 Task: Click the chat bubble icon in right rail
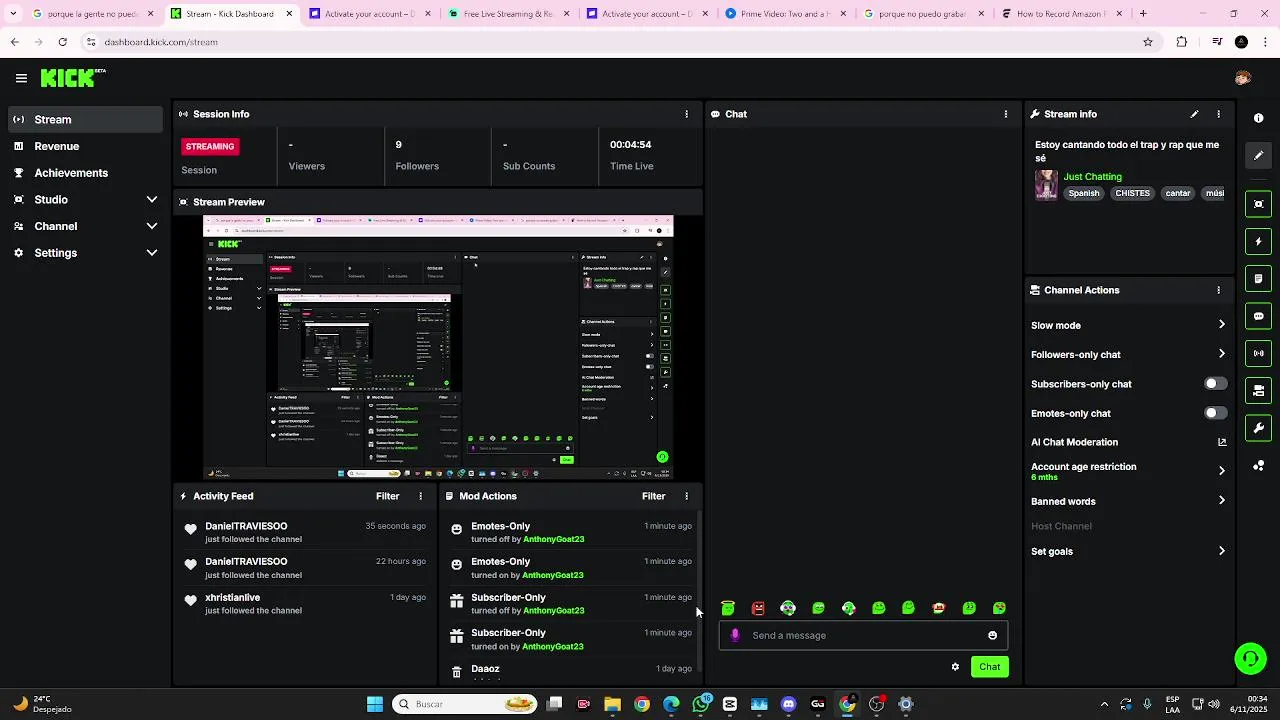tap(1258, 316)
